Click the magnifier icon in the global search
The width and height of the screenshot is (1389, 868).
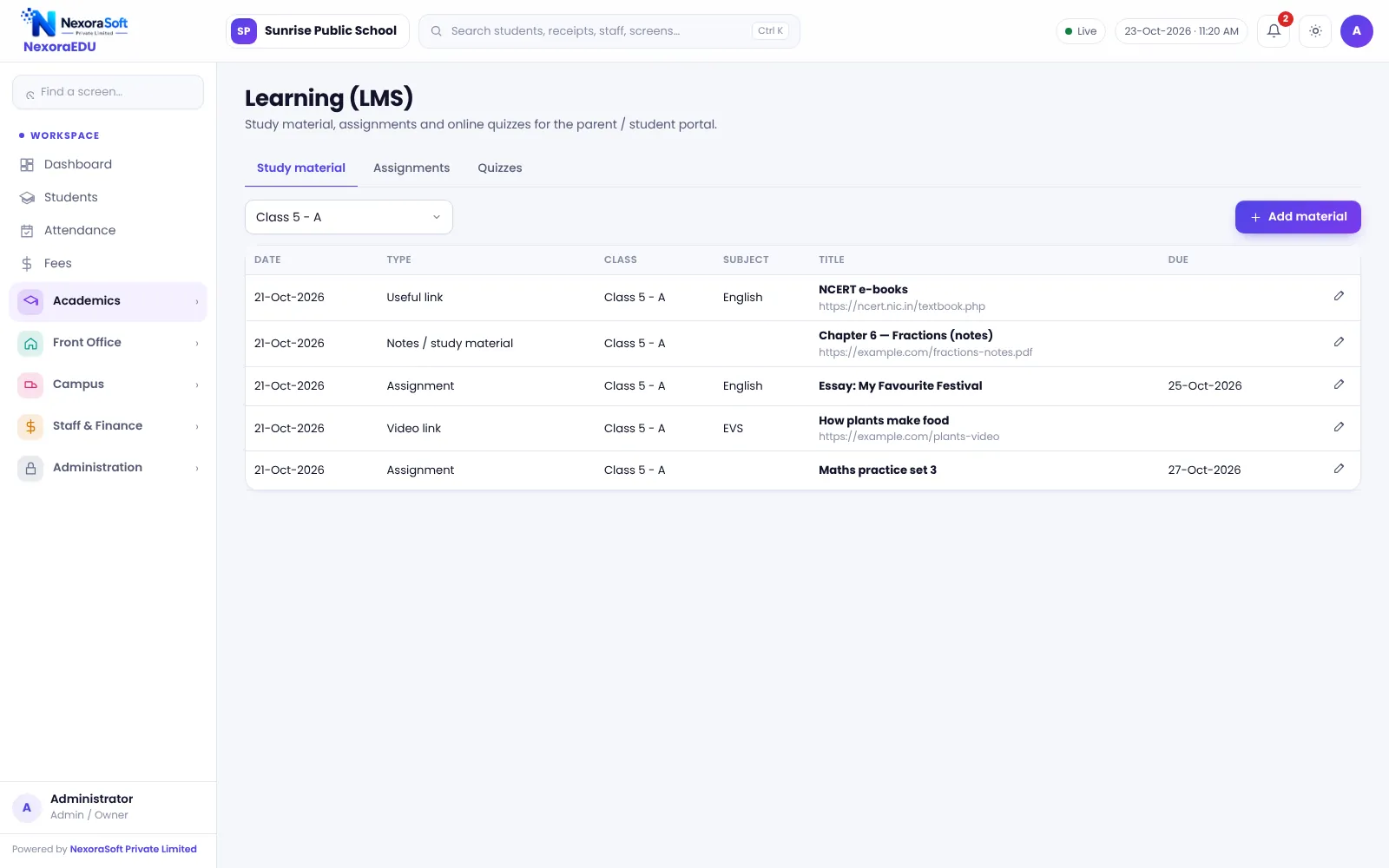(x=437, y=31)
